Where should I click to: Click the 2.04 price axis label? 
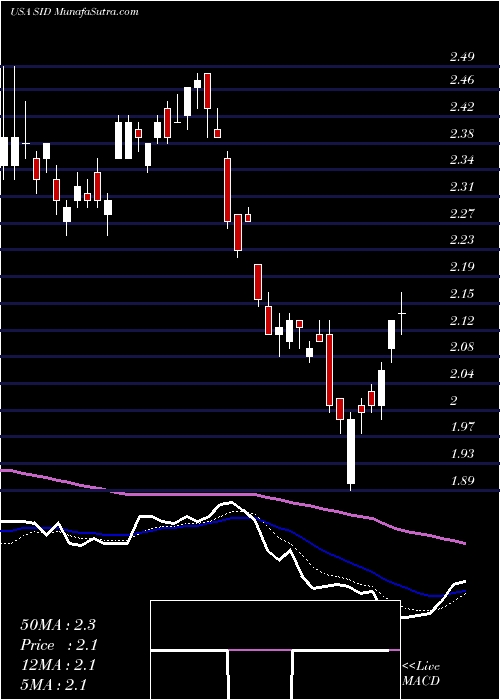462,374
